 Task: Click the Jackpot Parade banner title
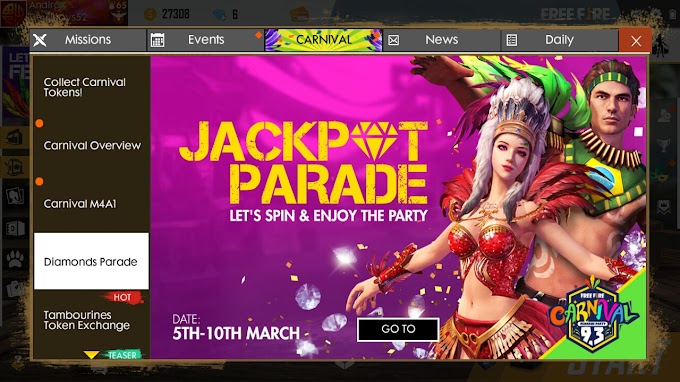pyautogui.click(x=304, y=163)
